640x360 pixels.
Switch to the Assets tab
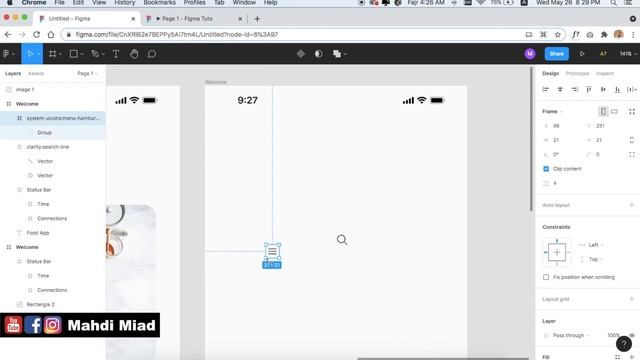coord(36,73)
